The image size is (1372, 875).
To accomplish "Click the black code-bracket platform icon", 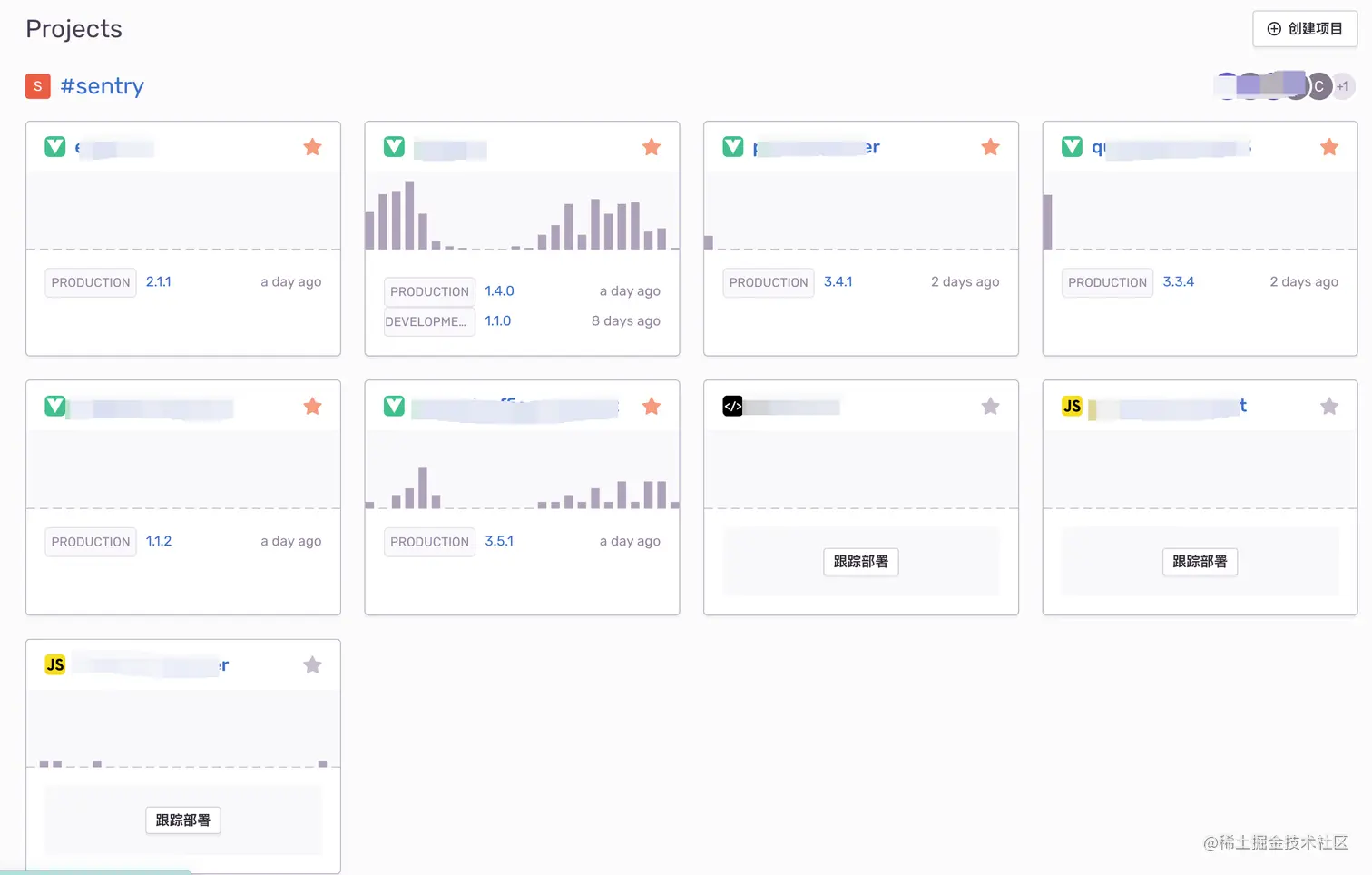I will (x=733, y=406).
